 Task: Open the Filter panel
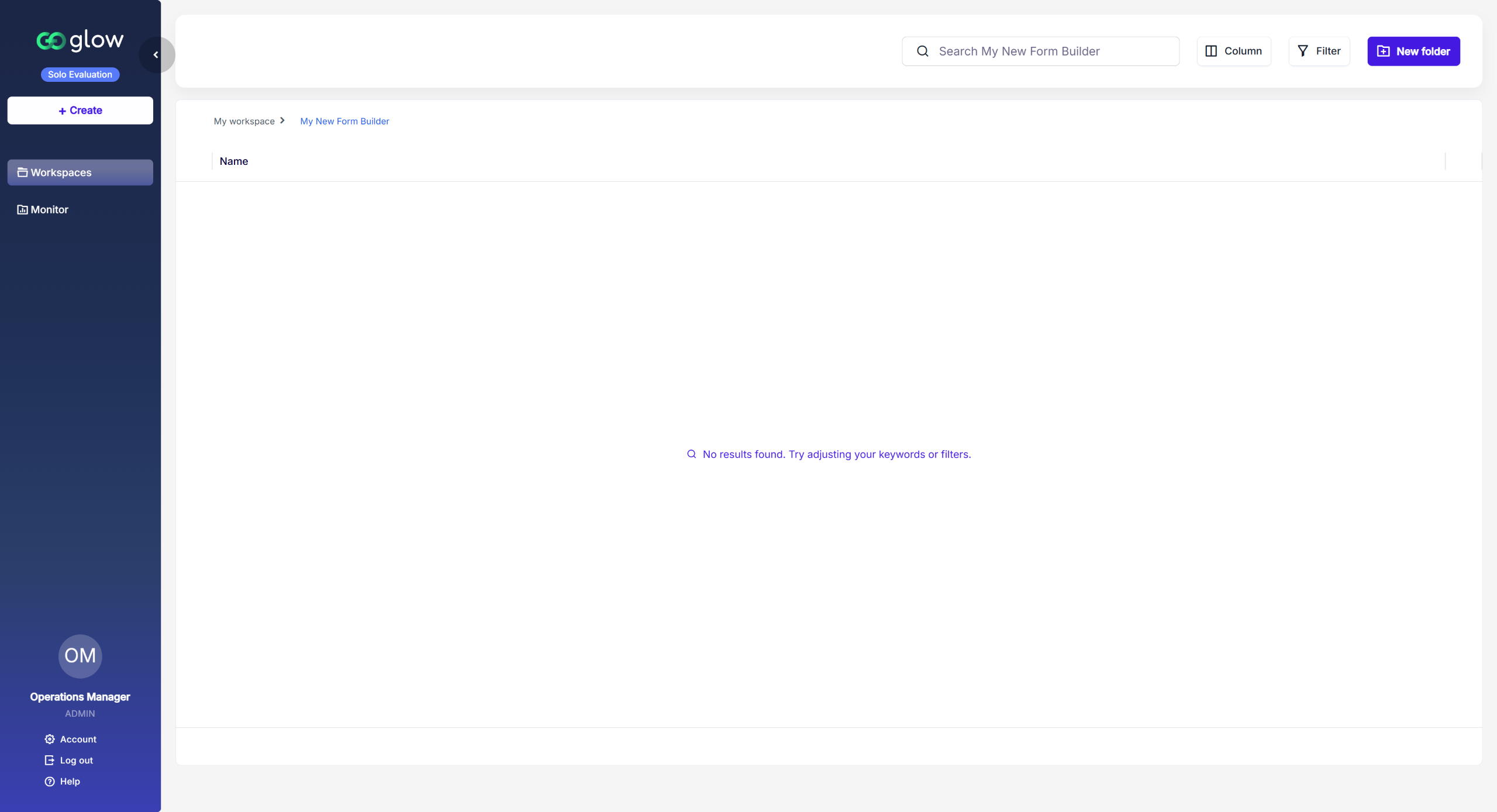click(1319, 51)
